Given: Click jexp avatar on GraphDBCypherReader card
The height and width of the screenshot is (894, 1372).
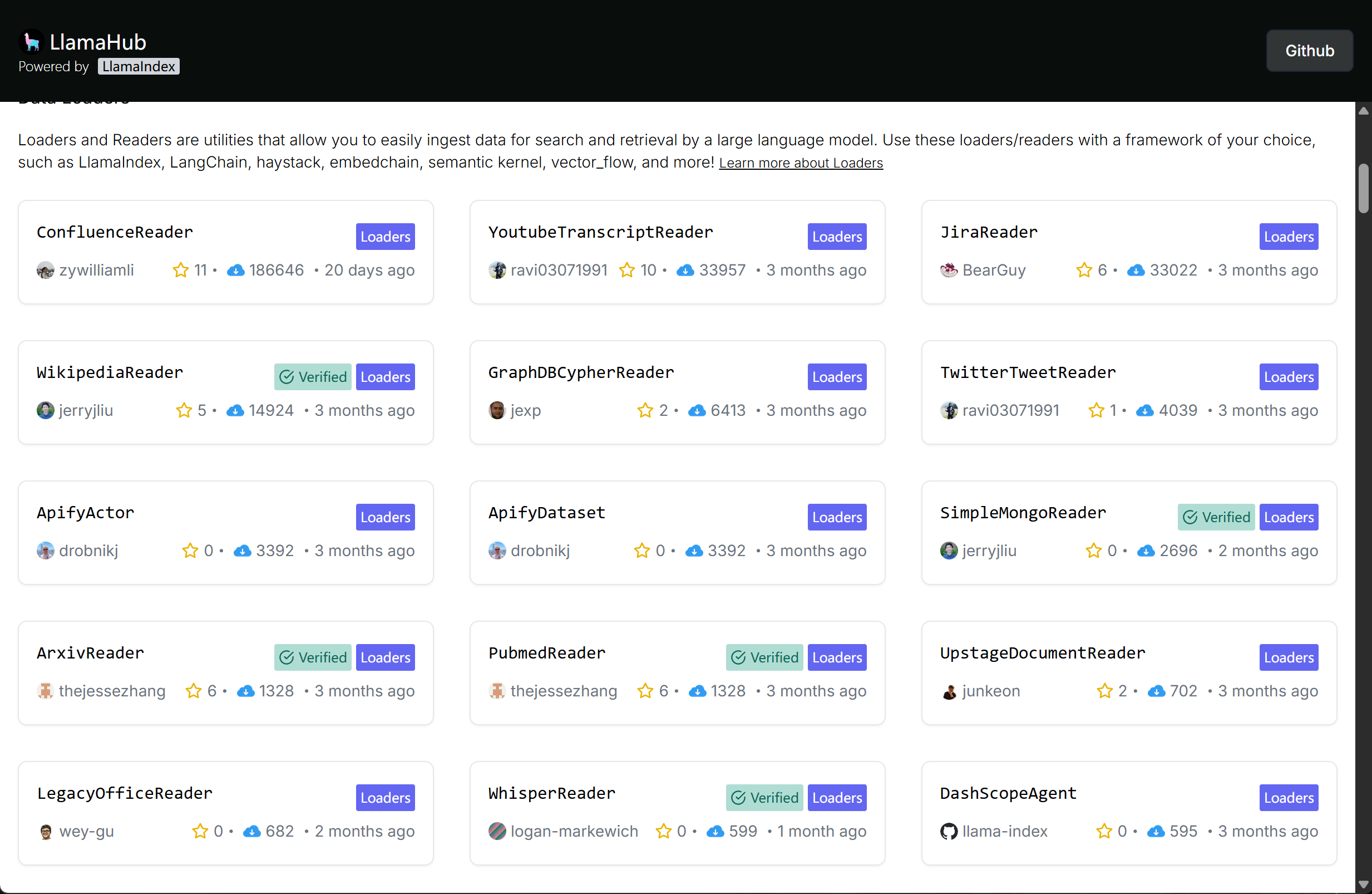Looking at the screenshot, I should pyautogui.click(x=497, y=410).
